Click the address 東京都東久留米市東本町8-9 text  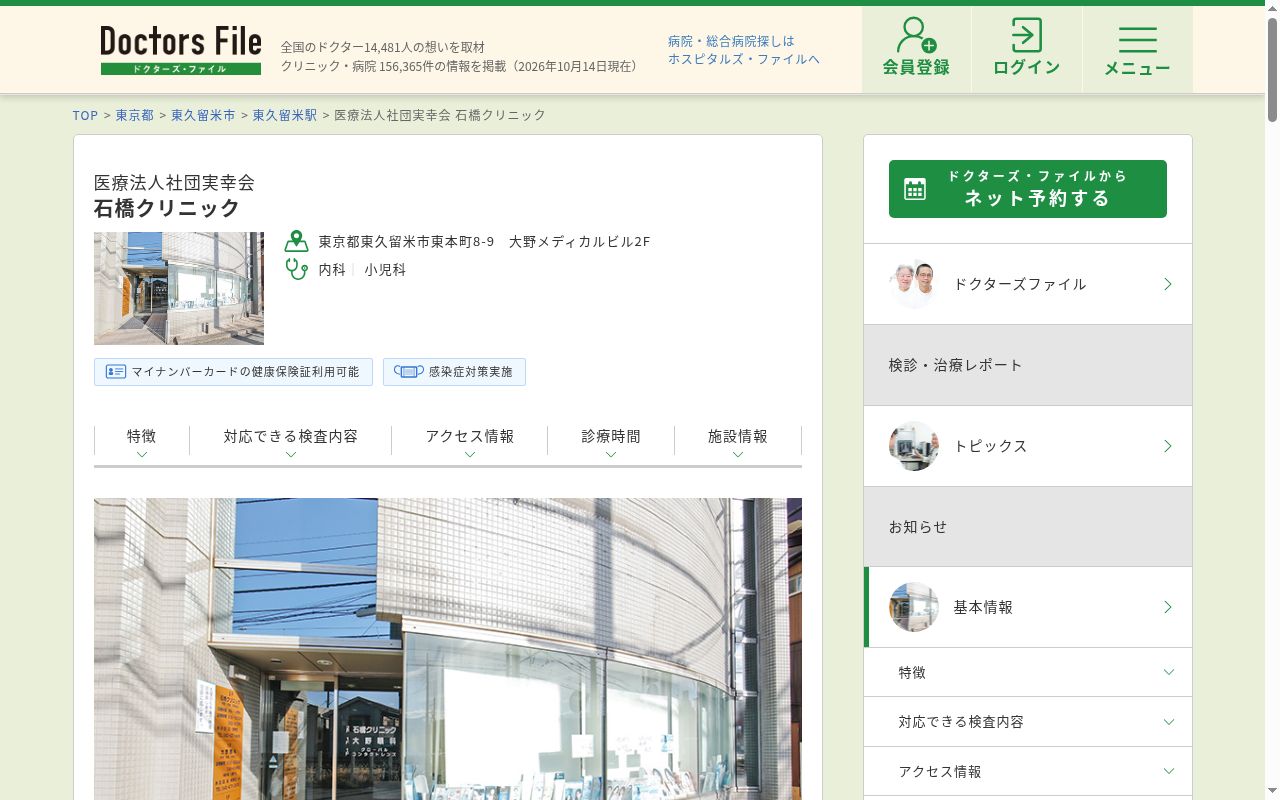[407, 241]
